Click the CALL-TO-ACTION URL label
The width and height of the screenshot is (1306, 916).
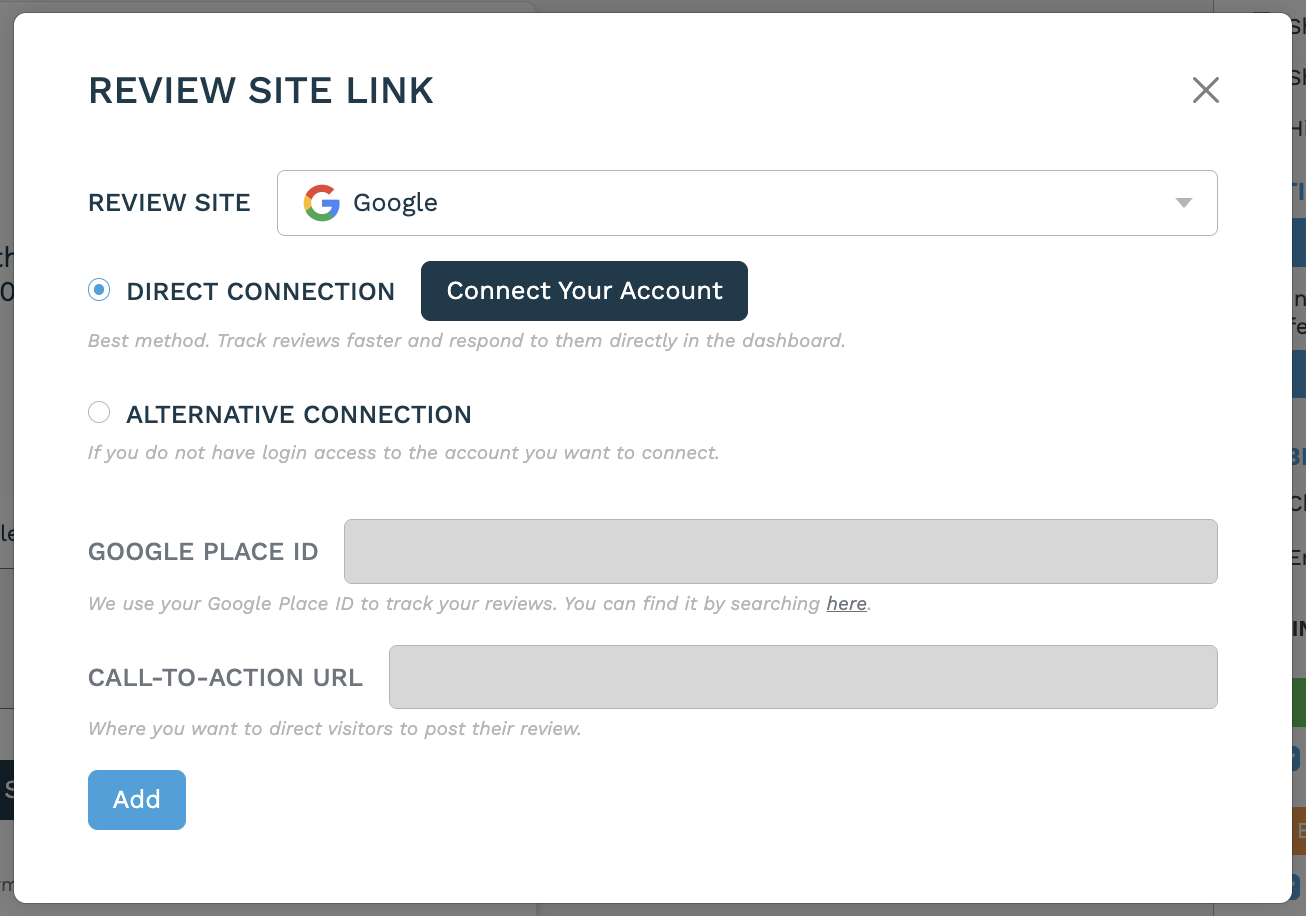point(225,678)
